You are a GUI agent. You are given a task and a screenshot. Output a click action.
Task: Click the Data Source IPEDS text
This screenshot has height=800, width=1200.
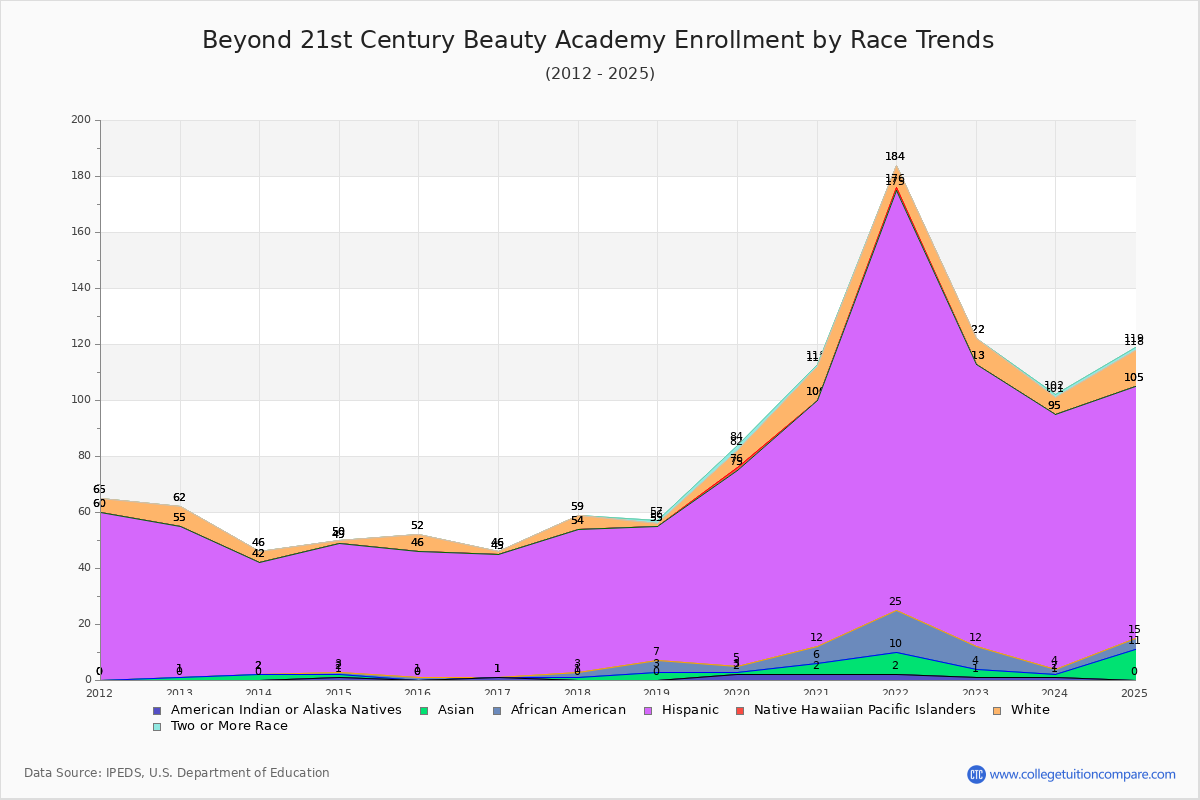click(x=177, y=773)
